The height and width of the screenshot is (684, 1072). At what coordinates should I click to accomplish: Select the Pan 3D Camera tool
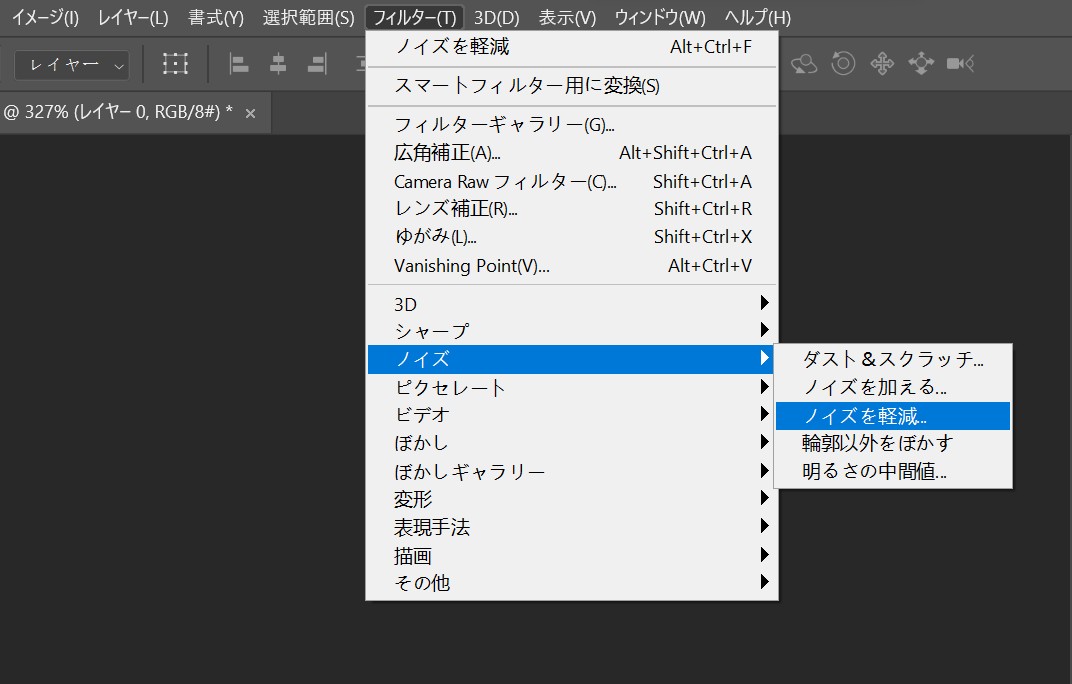coord(882,63)
